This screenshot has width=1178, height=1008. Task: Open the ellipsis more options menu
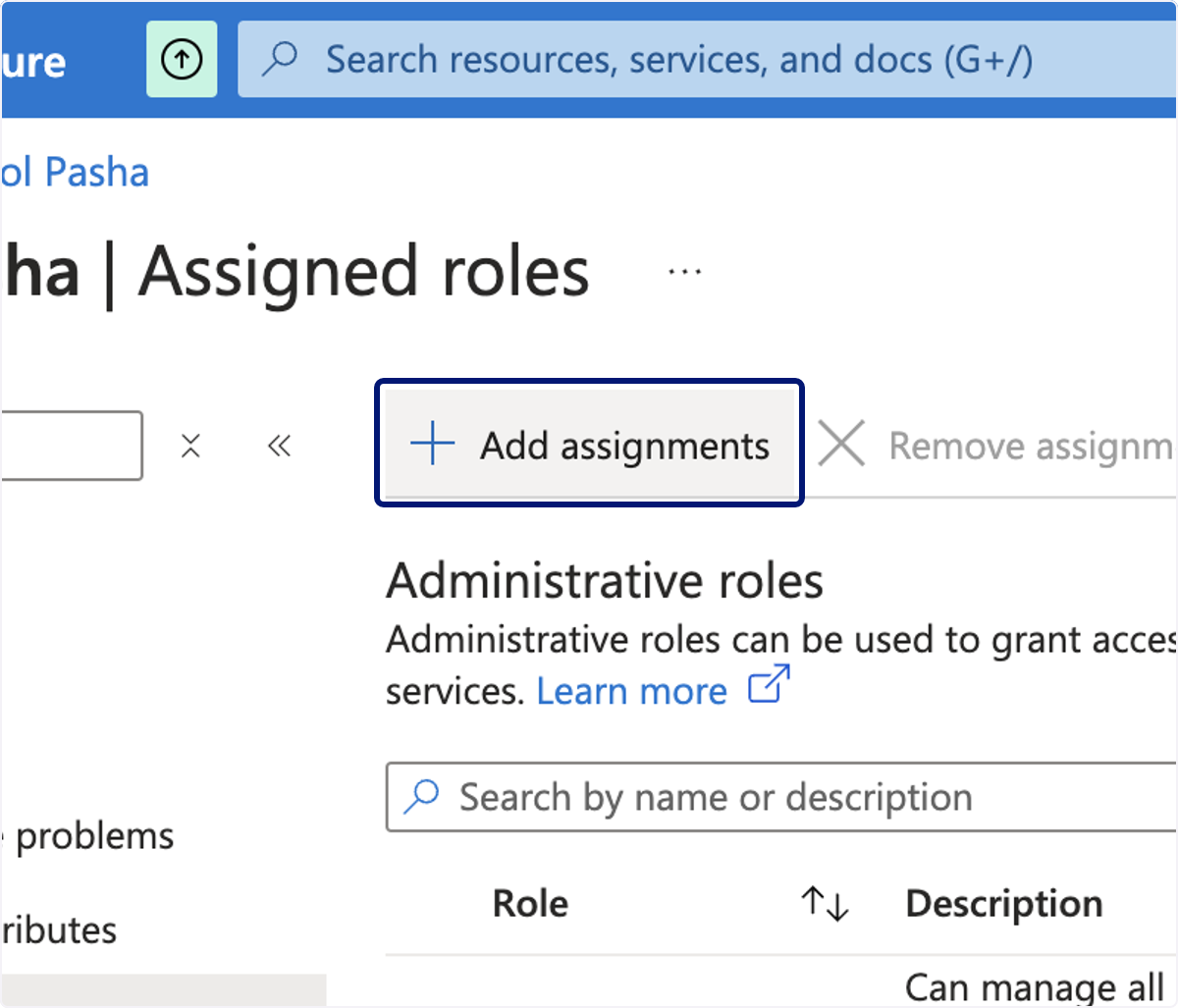[x=684, y=272]
